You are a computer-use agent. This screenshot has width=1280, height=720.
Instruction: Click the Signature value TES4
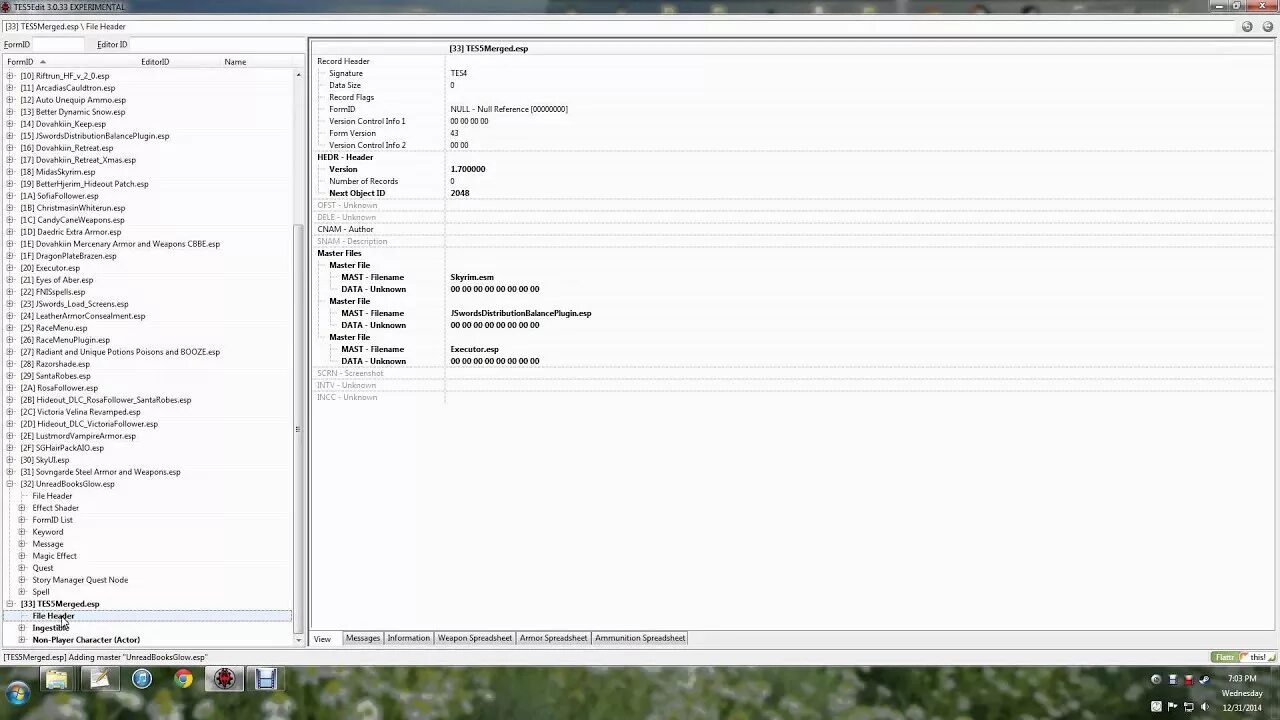click(x=459, y=73)
